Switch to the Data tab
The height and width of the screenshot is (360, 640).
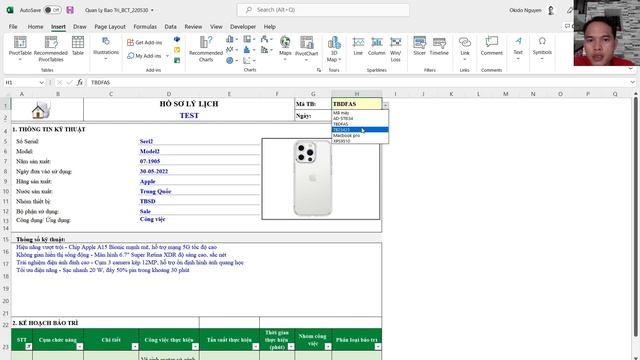(x=171, y=27)
